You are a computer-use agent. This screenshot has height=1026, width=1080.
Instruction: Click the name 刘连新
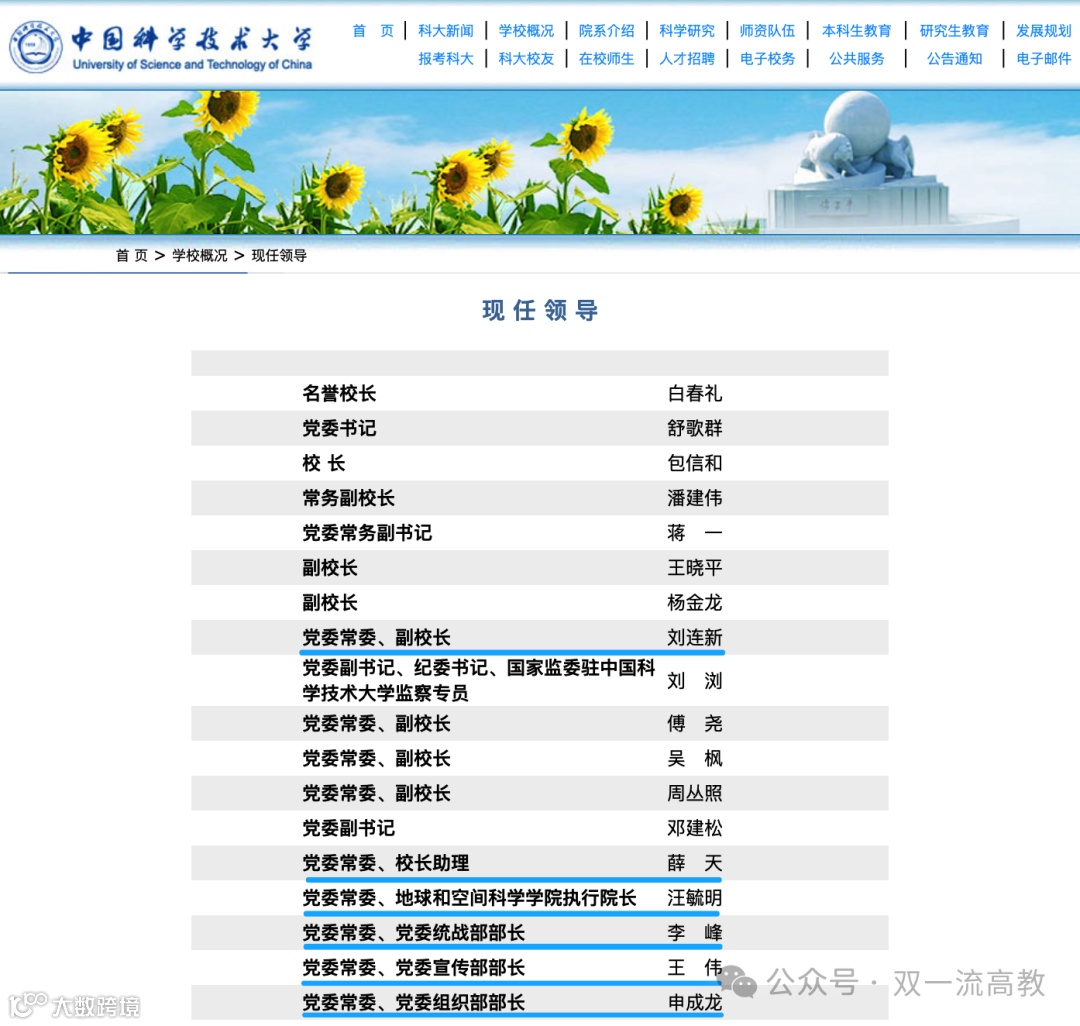[x=694, y=638]
